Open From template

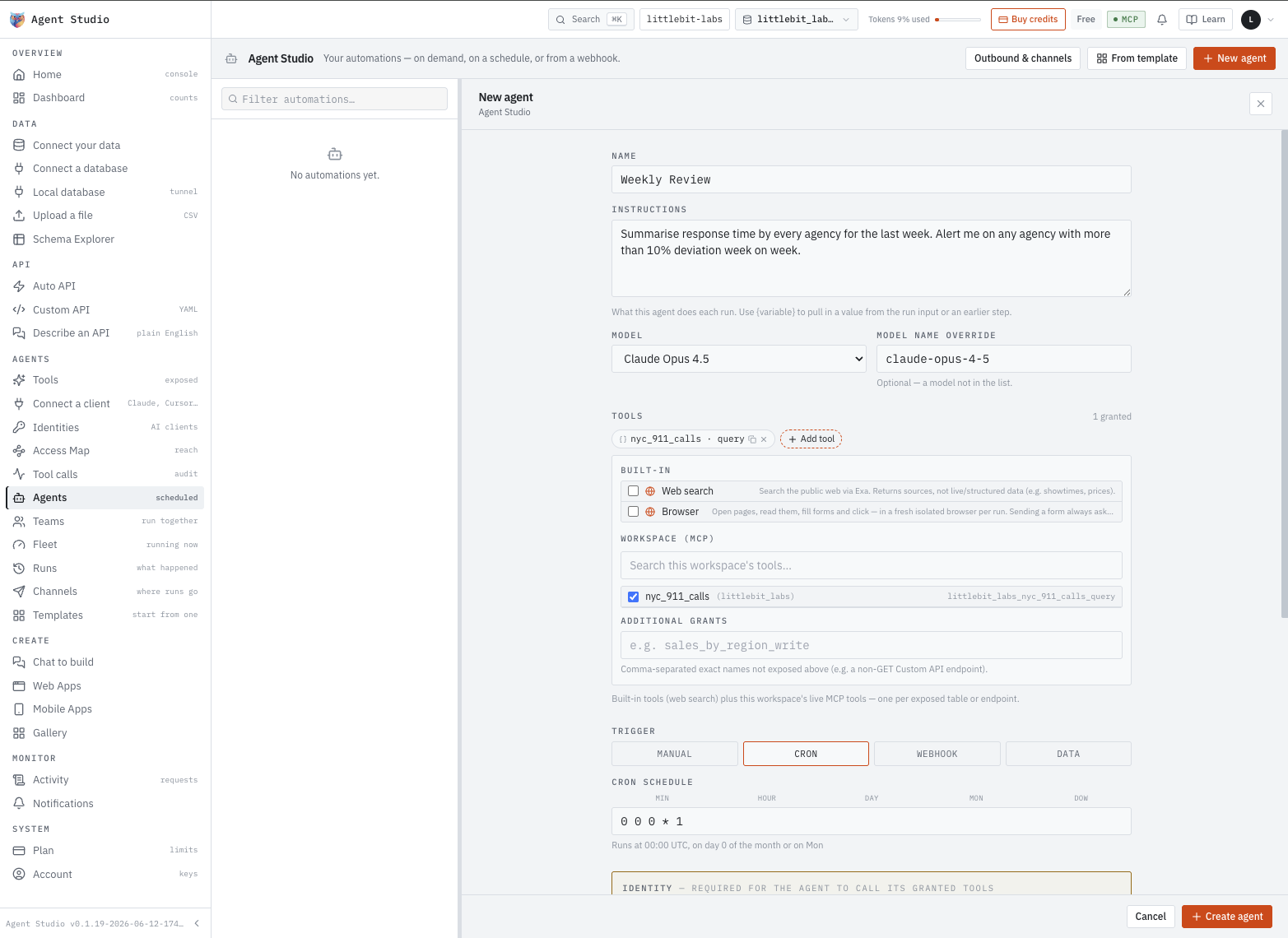[x=1137, y=58]
